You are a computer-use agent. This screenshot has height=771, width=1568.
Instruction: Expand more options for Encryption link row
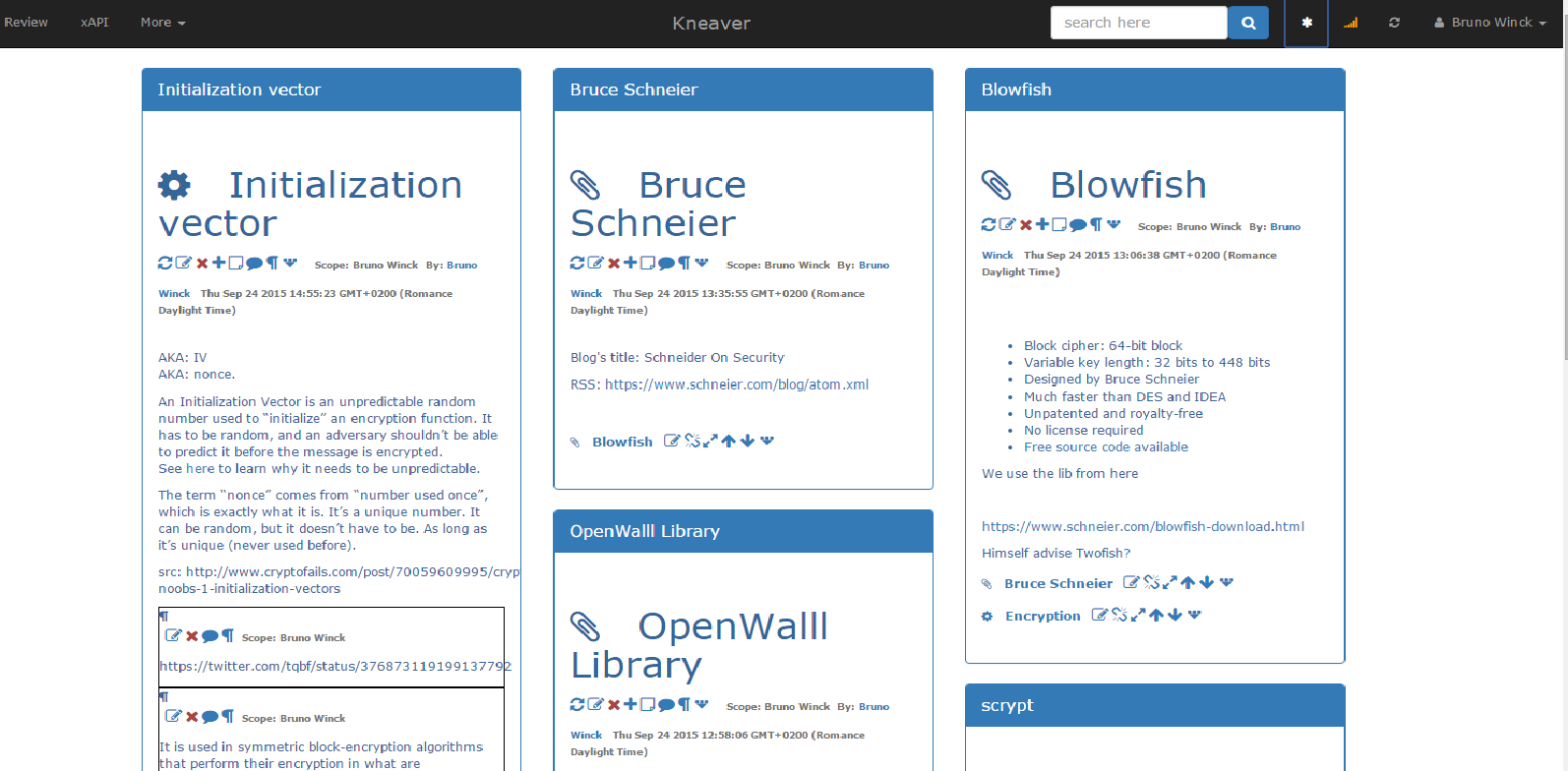tap(1194, 615)
